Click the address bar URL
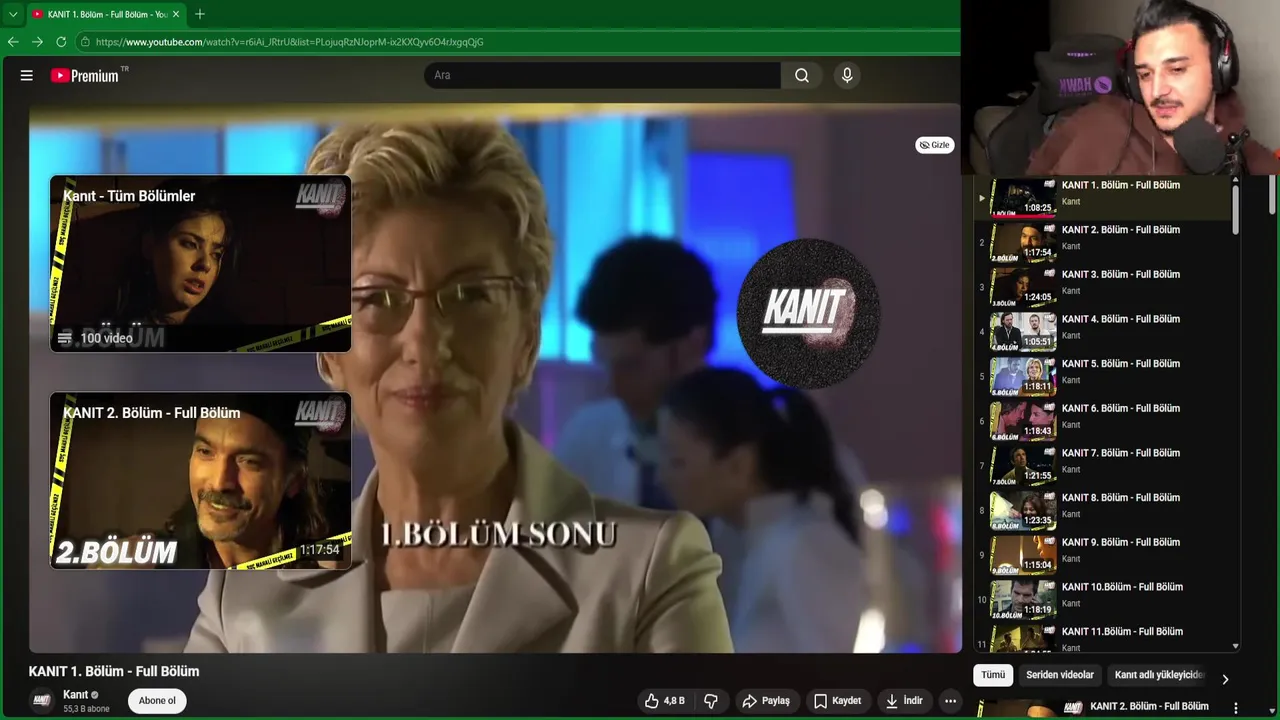Image resolution: width=1280 pixels, height=720 pixels. coord(290,42)
